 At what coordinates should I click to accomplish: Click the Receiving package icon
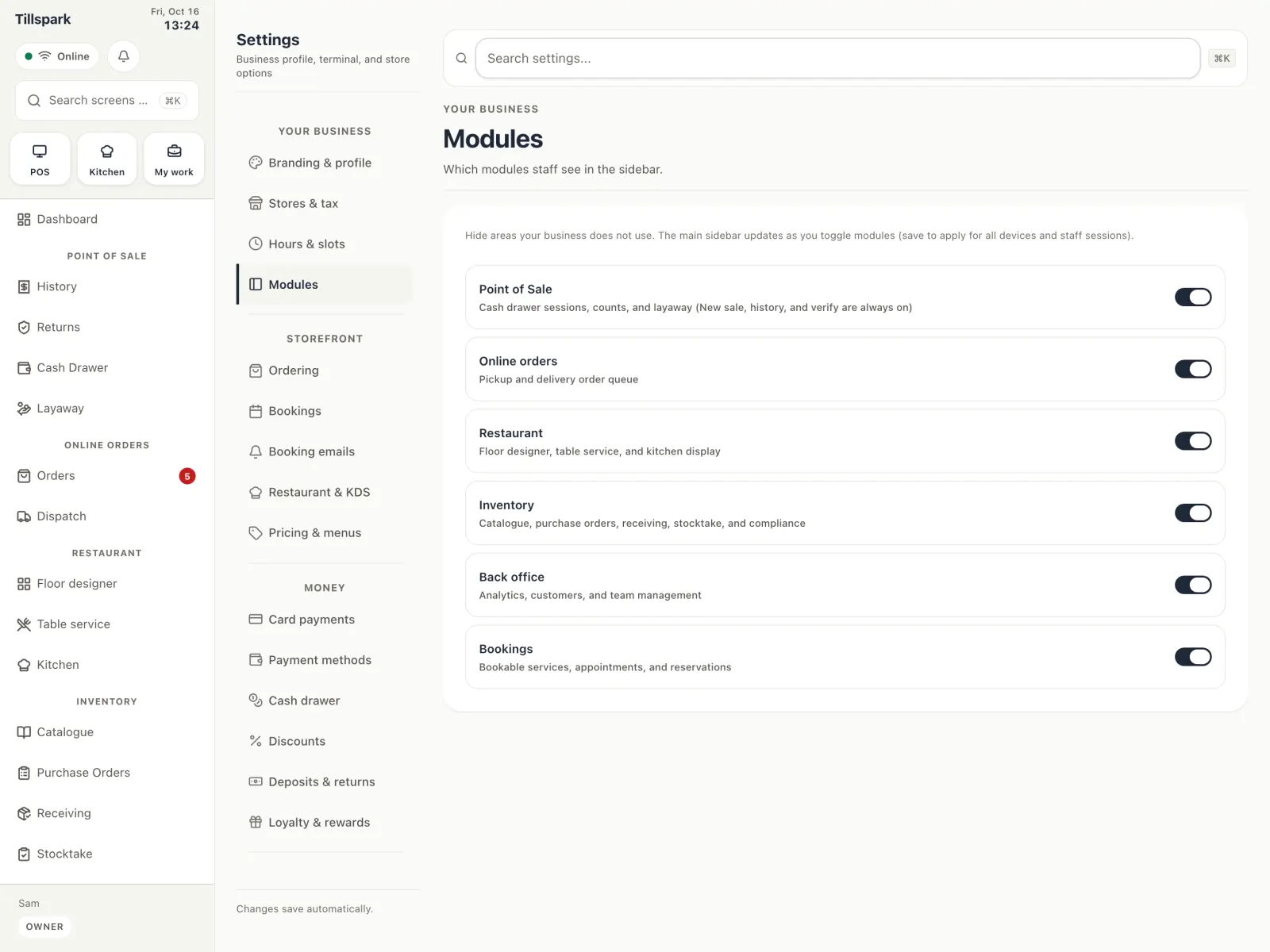pyautogui.click(x=24, y=813)
